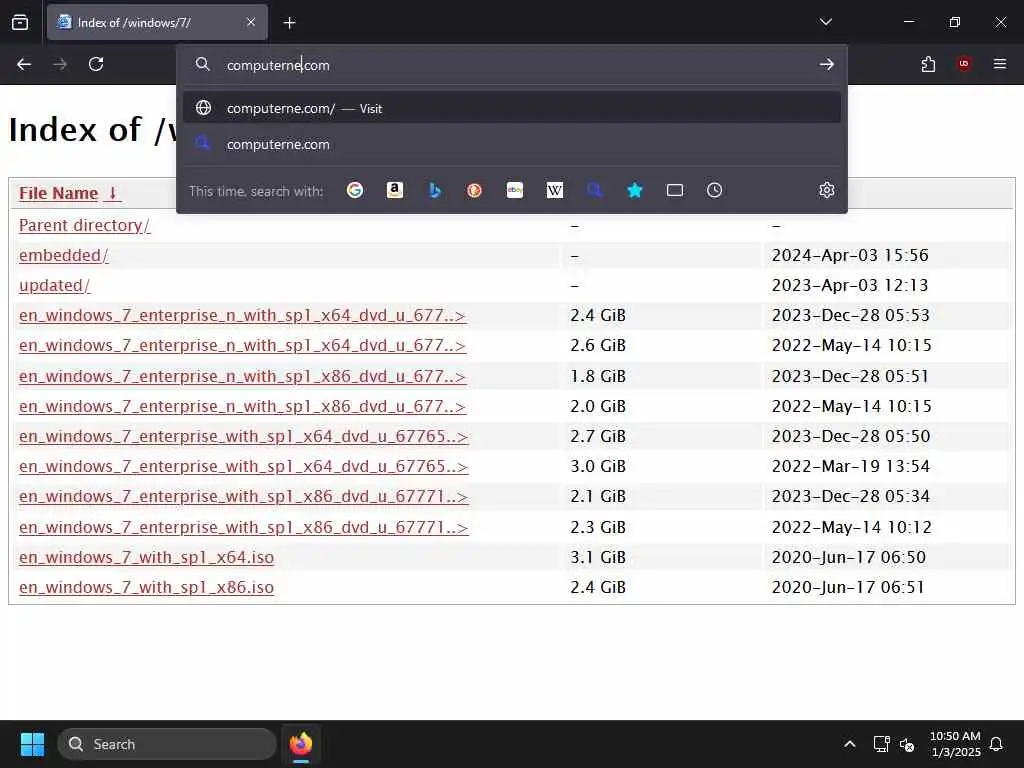Download enterprise_n x64 file sized 2.6 GiB
This screenshot has width=1024, height=768.
[242, 345]
